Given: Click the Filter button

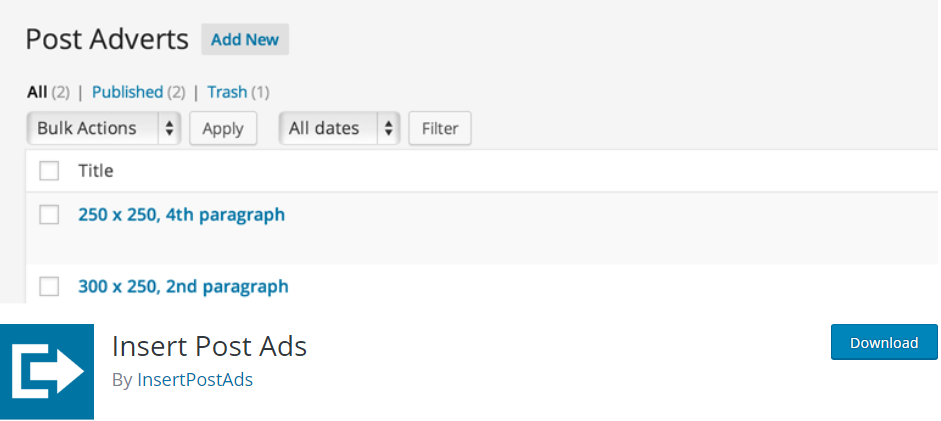Looking at the screenshot, I should 440,128.
